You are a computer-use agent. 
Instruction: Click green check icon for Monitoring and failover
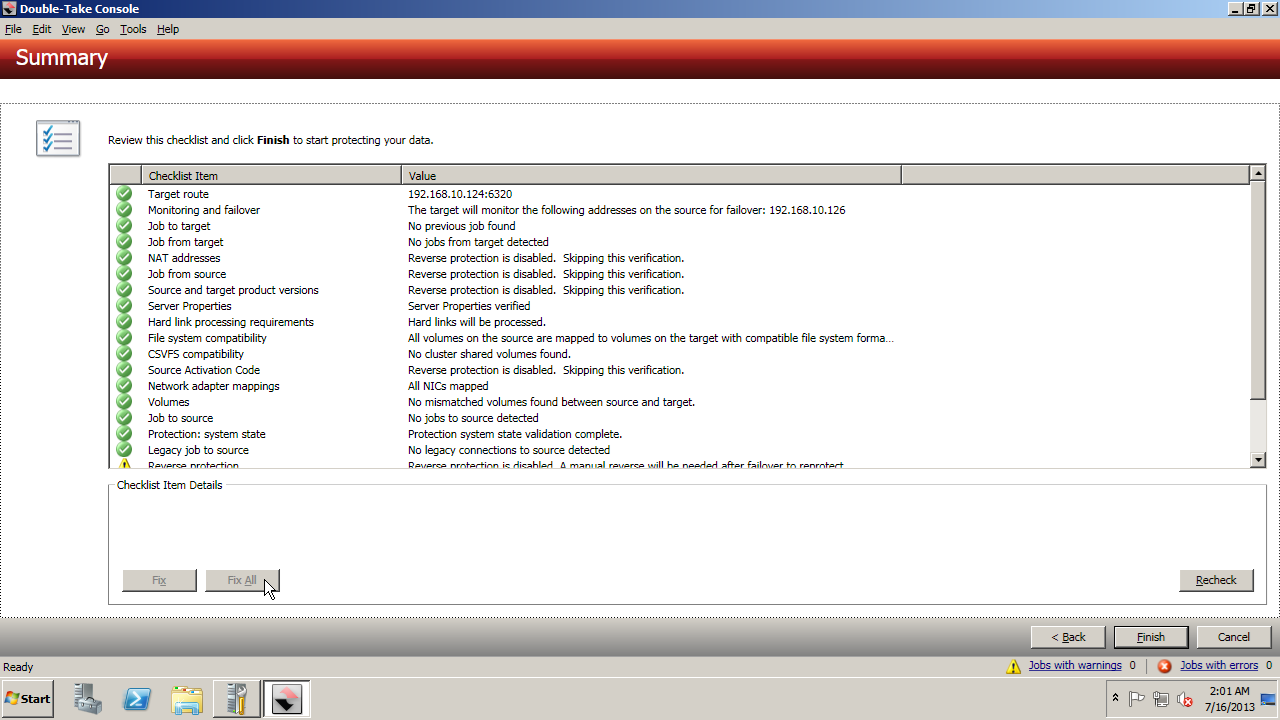[124, 210]
